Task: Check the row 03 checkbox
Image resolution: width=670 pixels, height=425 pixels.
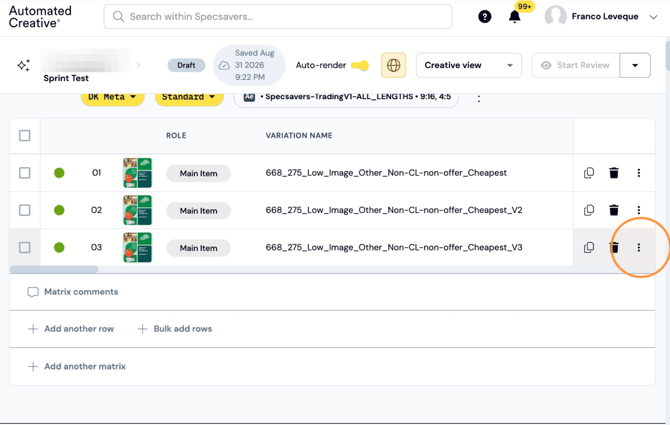Action: coord(25,247)
